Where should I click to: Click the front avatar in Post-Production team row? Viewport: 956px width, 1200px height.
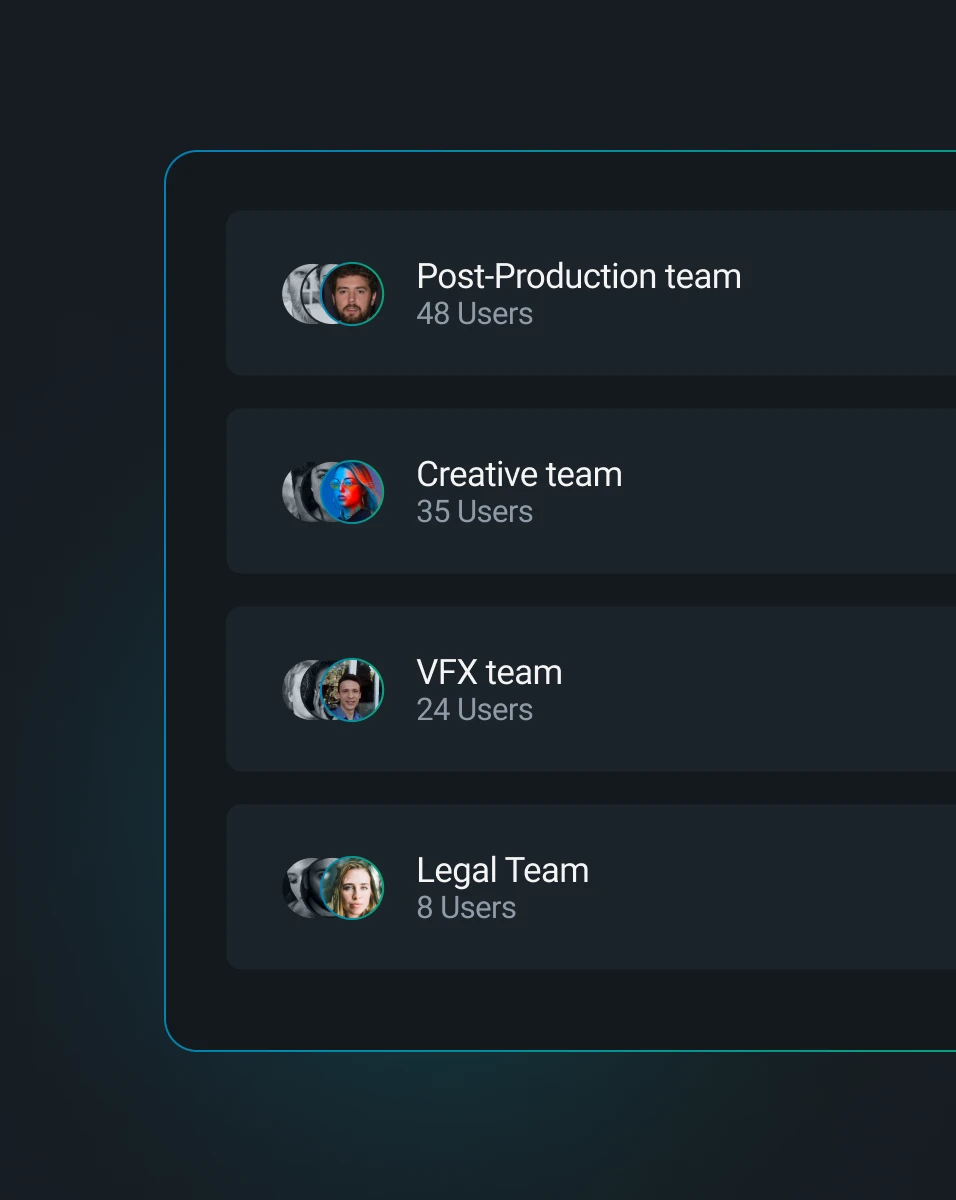[x=352, y=294]
